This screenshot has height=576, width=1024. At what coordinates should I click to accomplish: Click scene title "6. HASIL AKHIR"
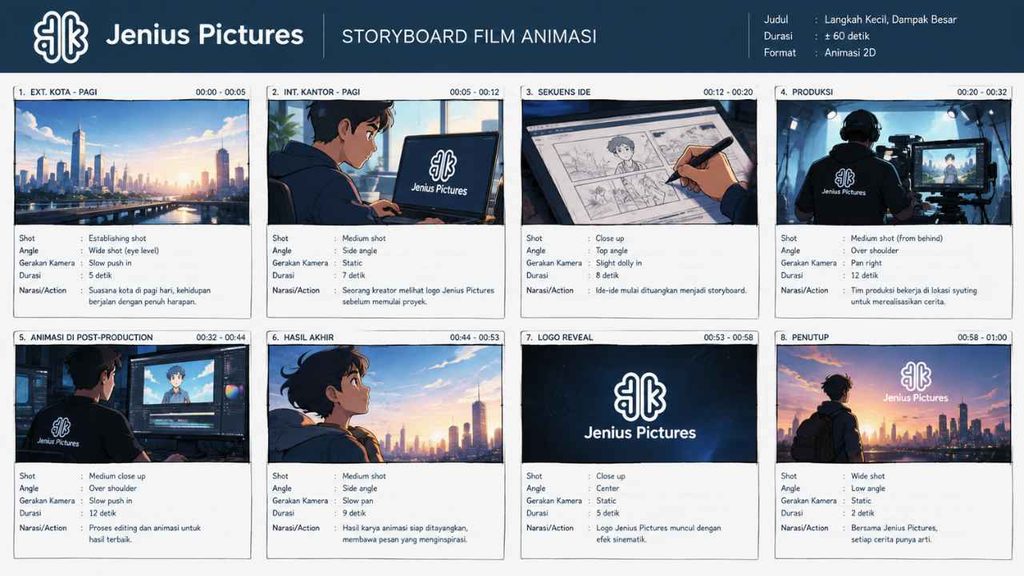pyautogui.click(x=303, y=337)
